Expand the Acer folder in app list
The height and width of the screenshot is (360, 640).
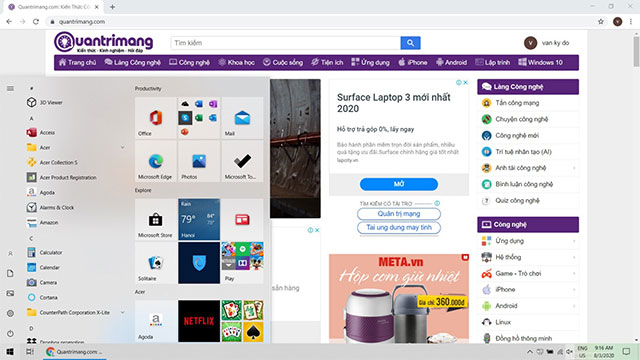(76, 147)
